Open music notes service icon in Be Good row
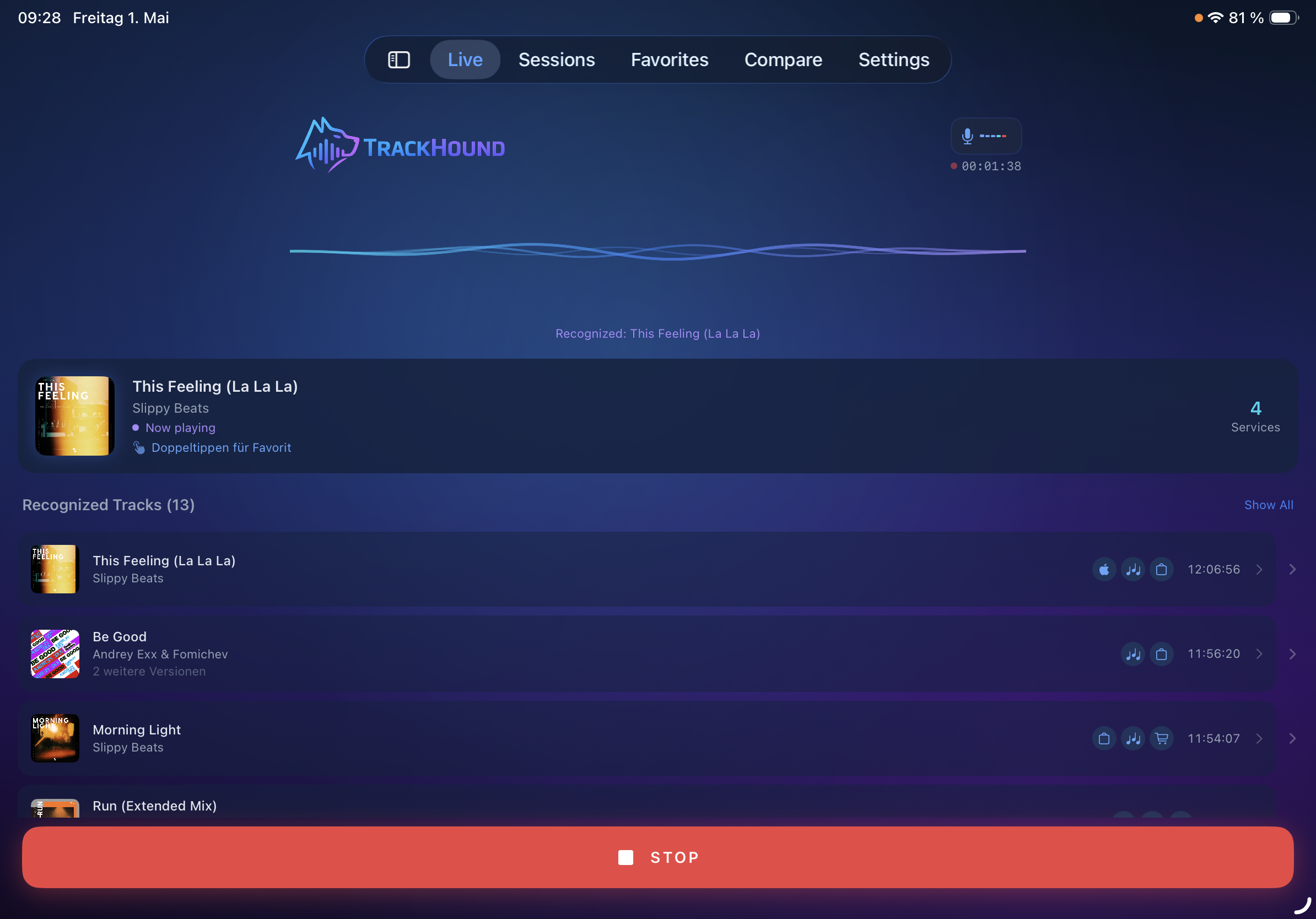Image resolution: width=1316 pixels, height=919 pixels. tap(1132, 654)
